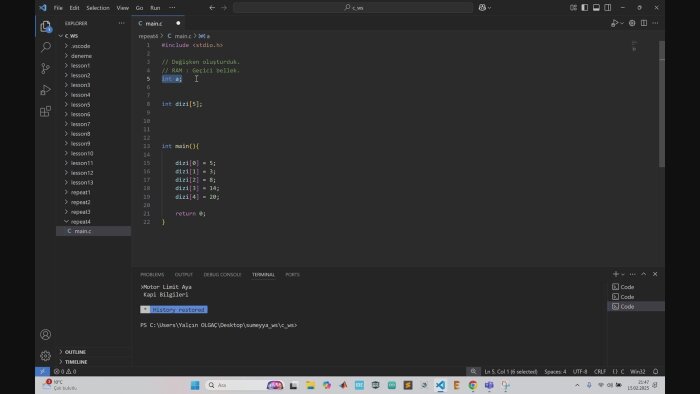Screen dimensions: 700x394
Task: Open the Source Control view
Action: click(x=46, y=68)
